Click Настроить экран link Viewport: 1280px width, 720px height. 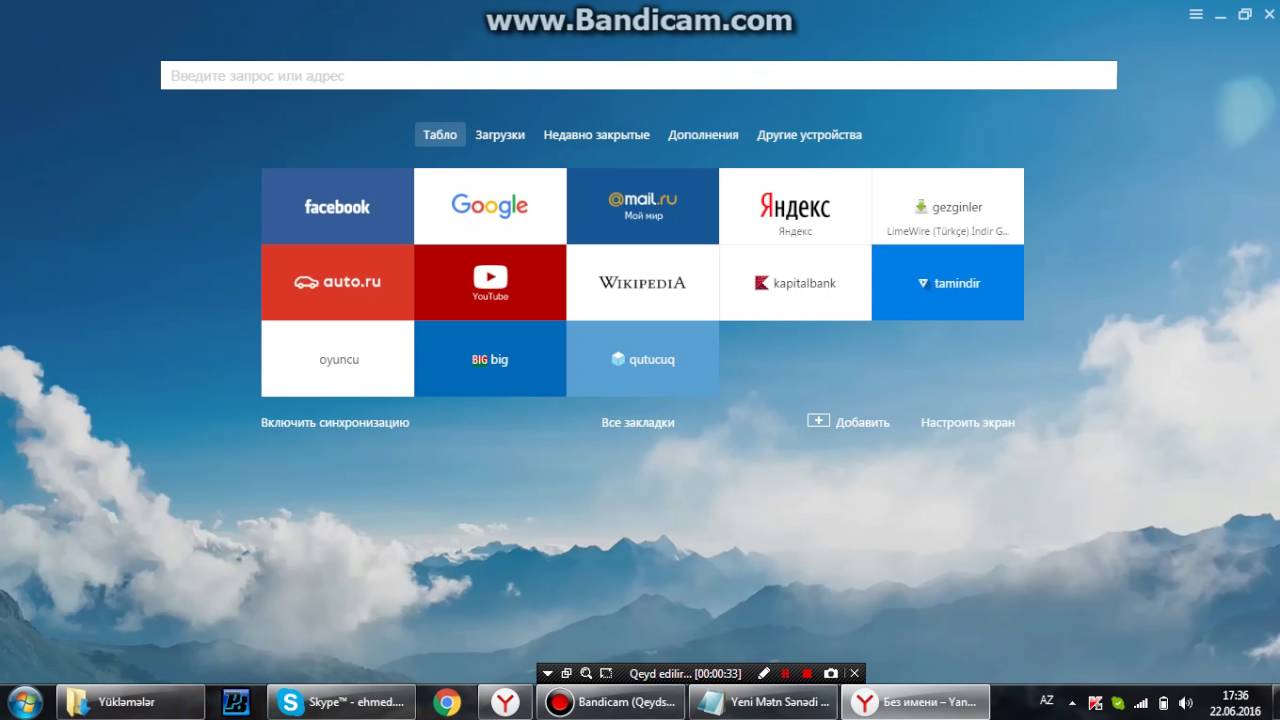pyautogui.click(x=968, y=423)
